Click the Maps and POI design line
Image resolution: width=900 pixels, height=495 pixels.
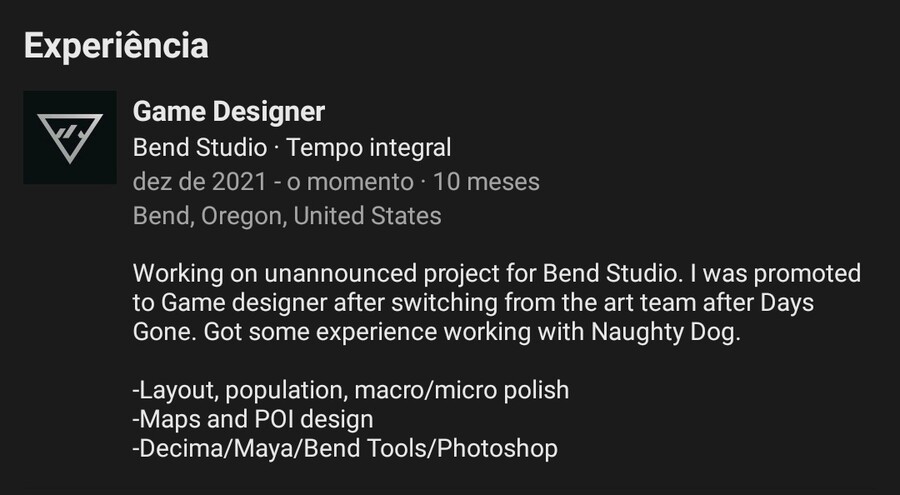point(253,419)
